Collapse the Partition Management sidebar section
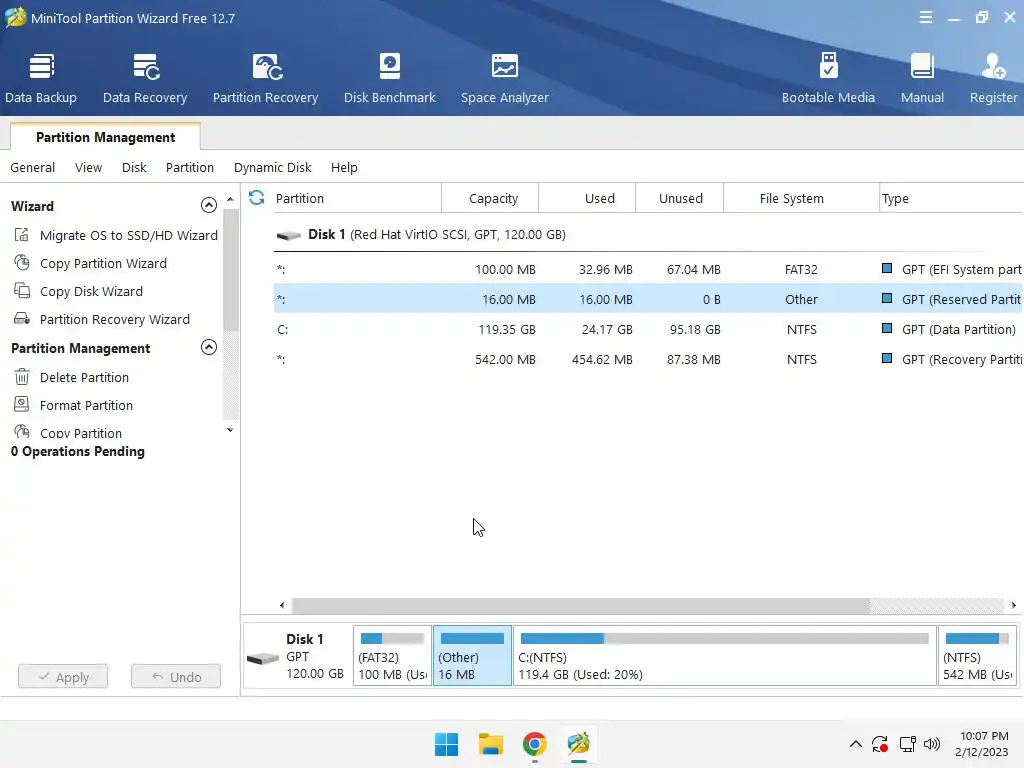The height and width of the screenshot is (768, 1024). pyautogui.click(x=208, y=347)
